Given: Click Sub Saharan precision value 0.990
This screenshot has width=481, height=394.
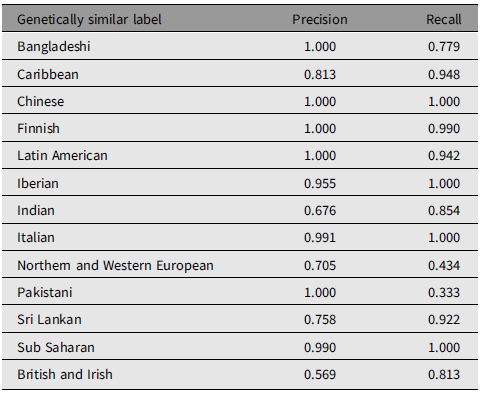Looking at the screenshot, I should (320, 348).
